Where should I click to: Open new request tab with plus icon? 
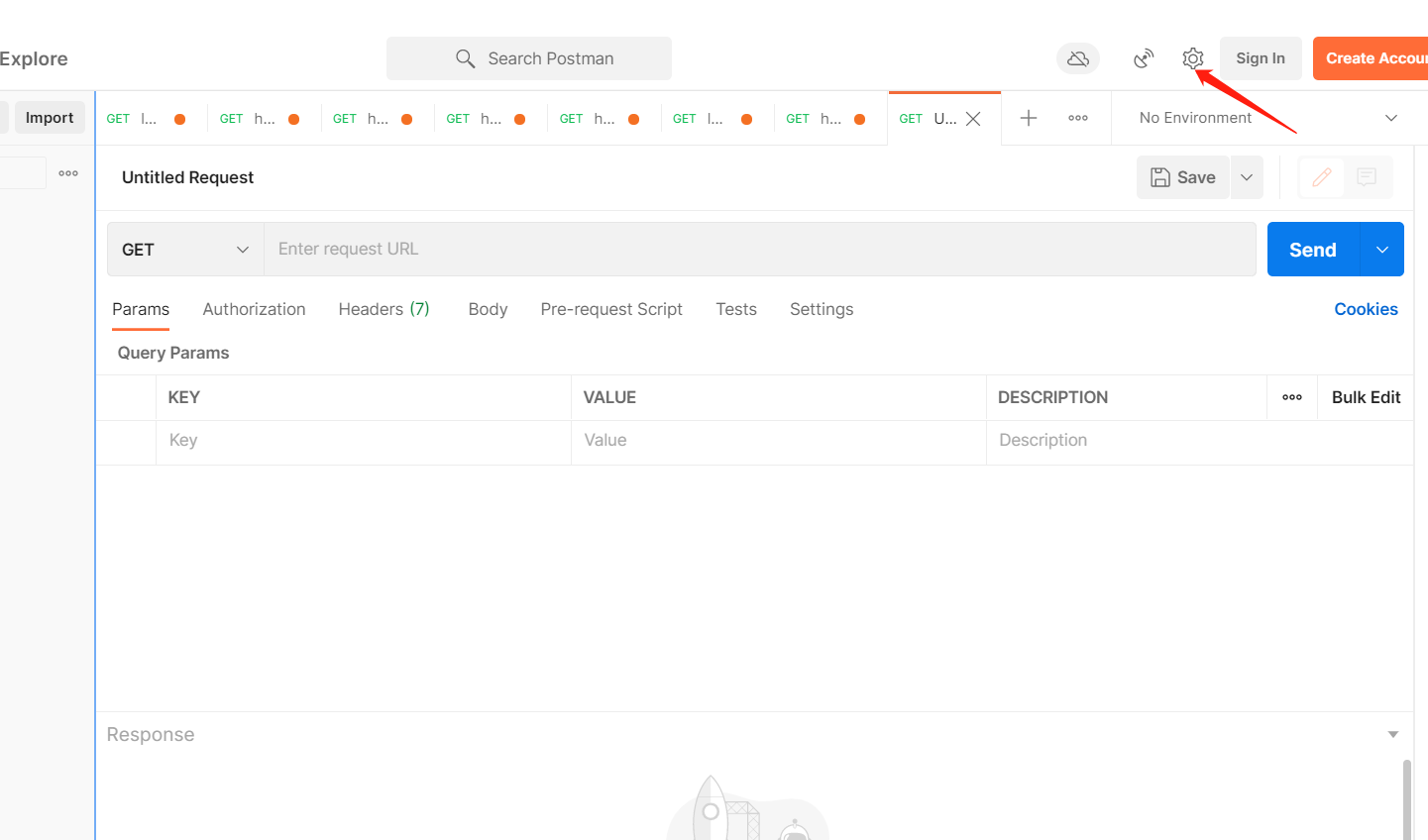(1029, 118)
